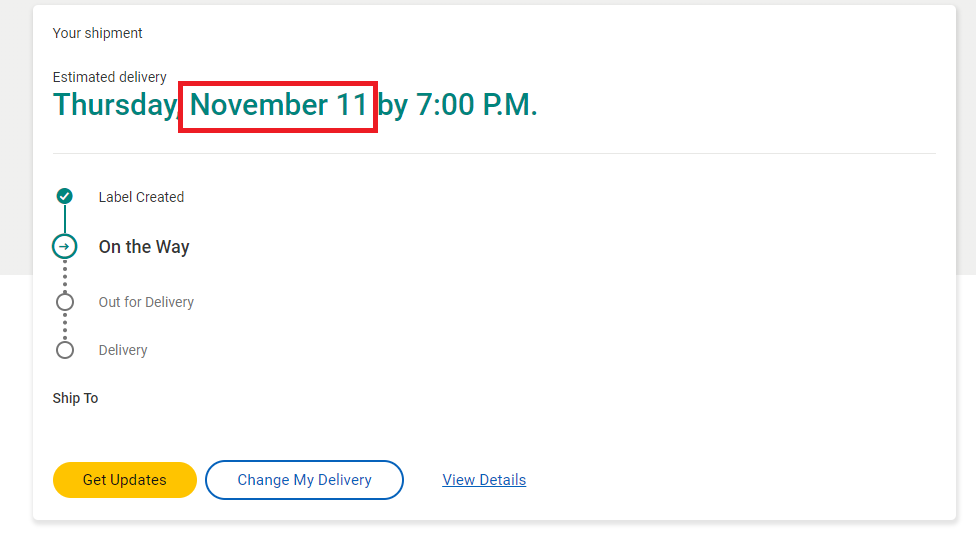Click the solid line below Label Created
977x544 pixels.
65,220
